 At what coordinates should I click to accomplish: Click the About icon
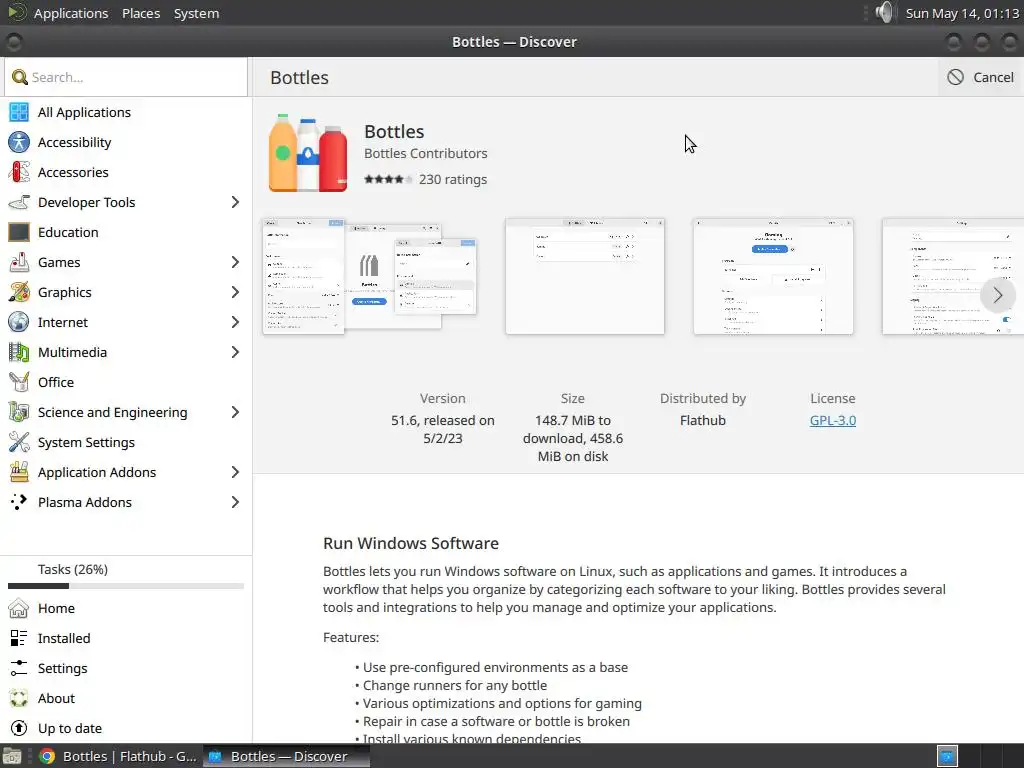tap(19, 699)
